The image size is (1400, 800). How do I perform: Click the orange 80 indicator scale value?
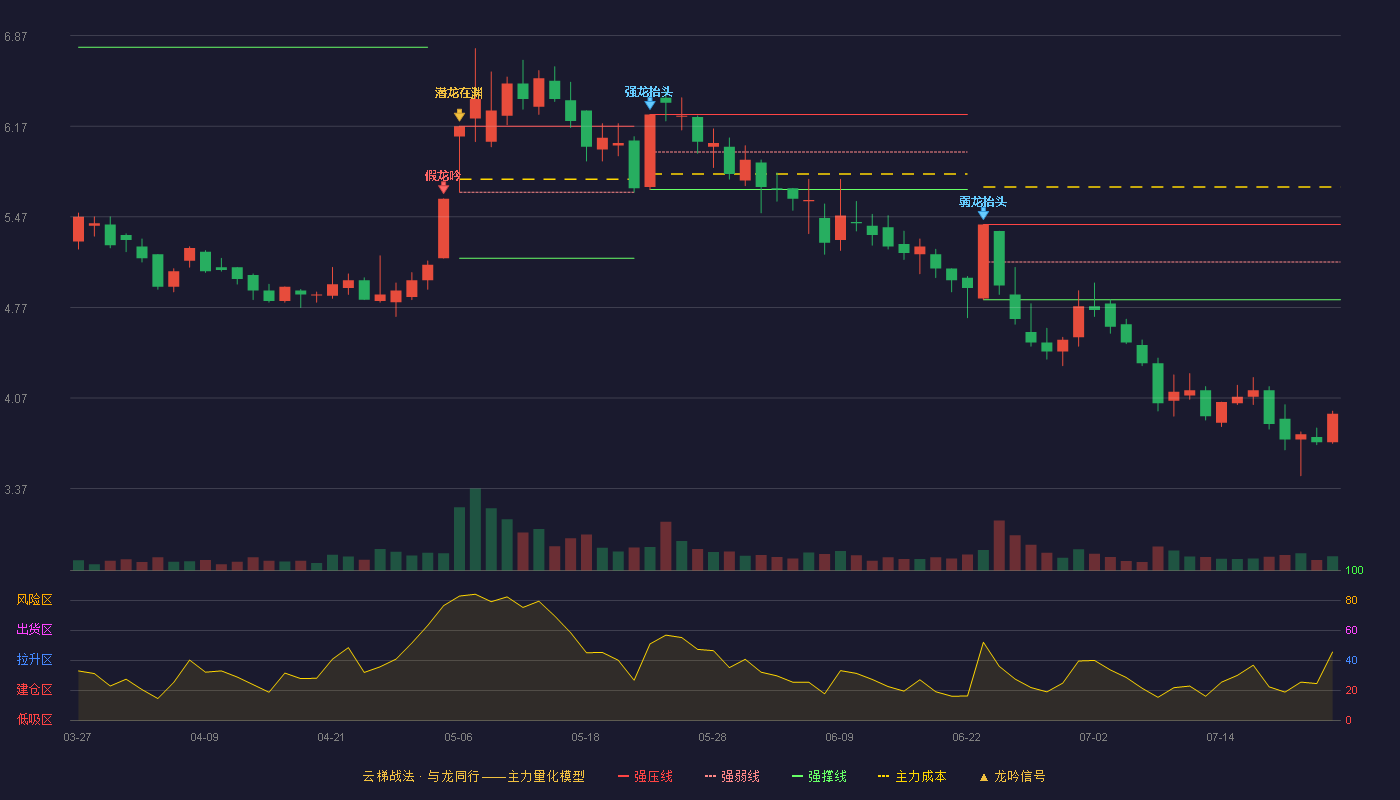pos(1351,601)
